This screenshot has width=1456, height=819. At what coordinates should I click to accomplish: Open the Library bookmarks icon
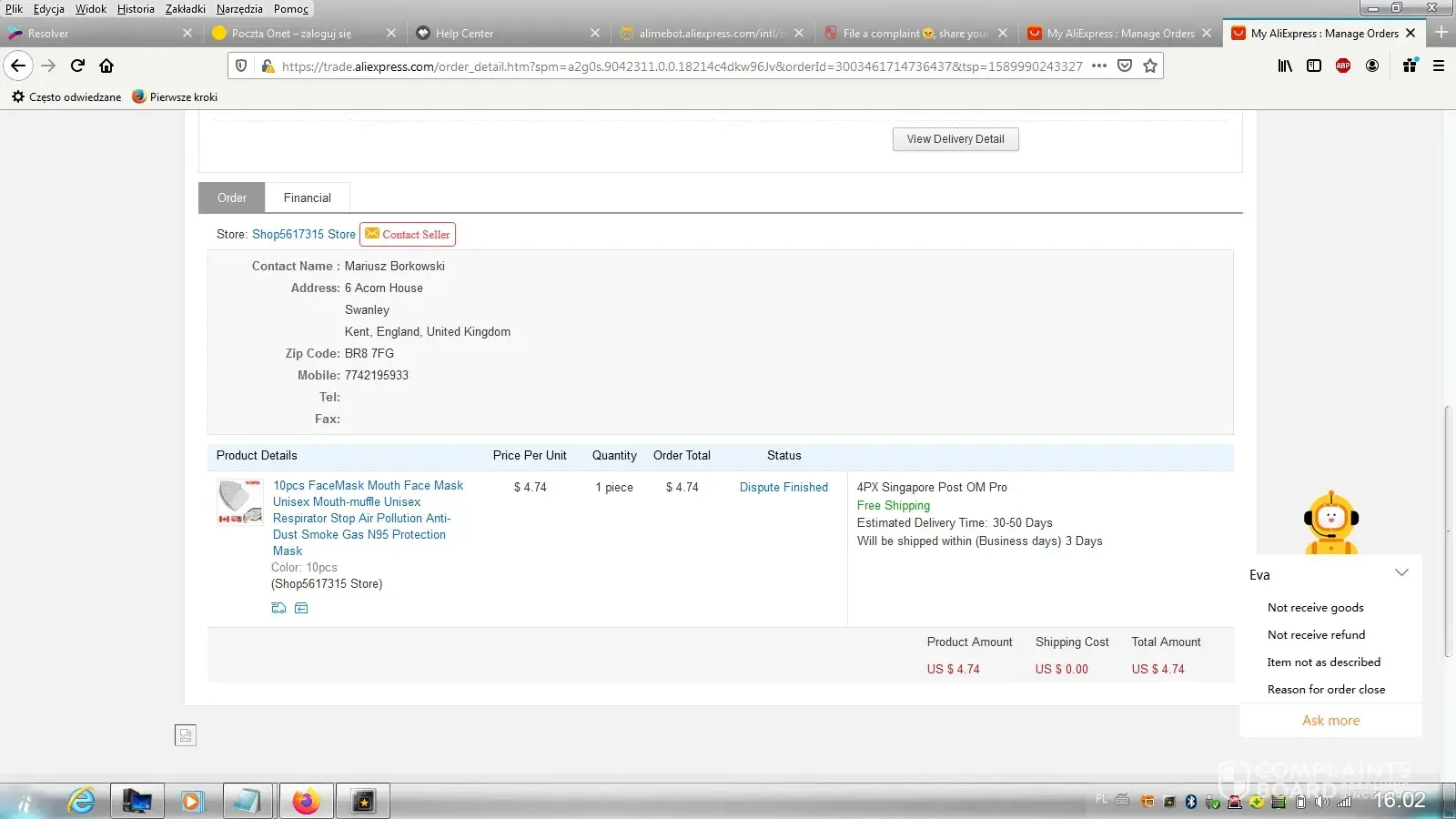pyautogui.click(x=1285, y=66)
